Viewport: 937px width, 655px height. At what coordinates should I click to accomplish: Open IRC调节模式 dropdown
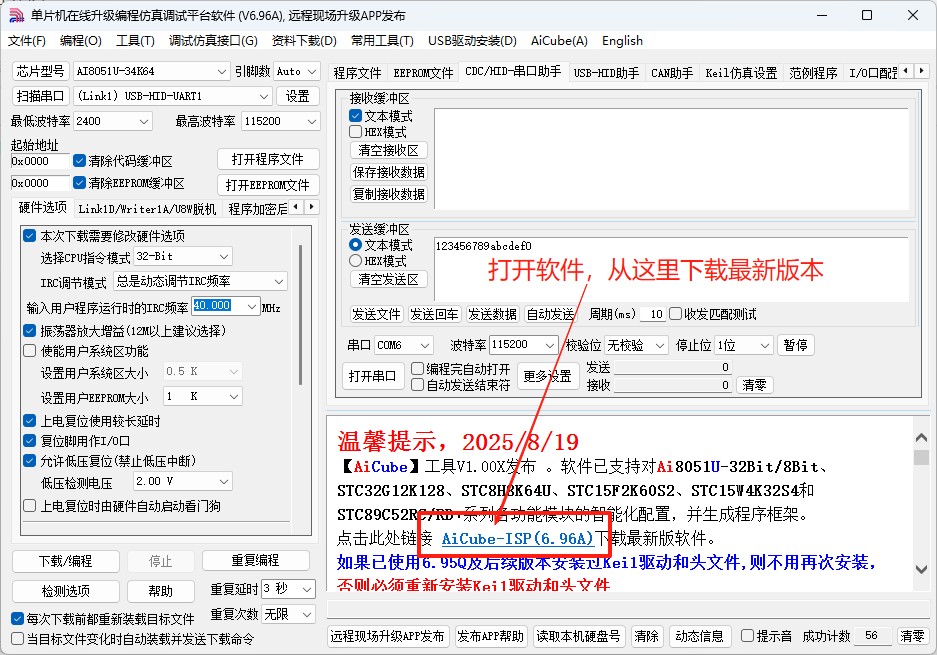(x=200, y=281)
